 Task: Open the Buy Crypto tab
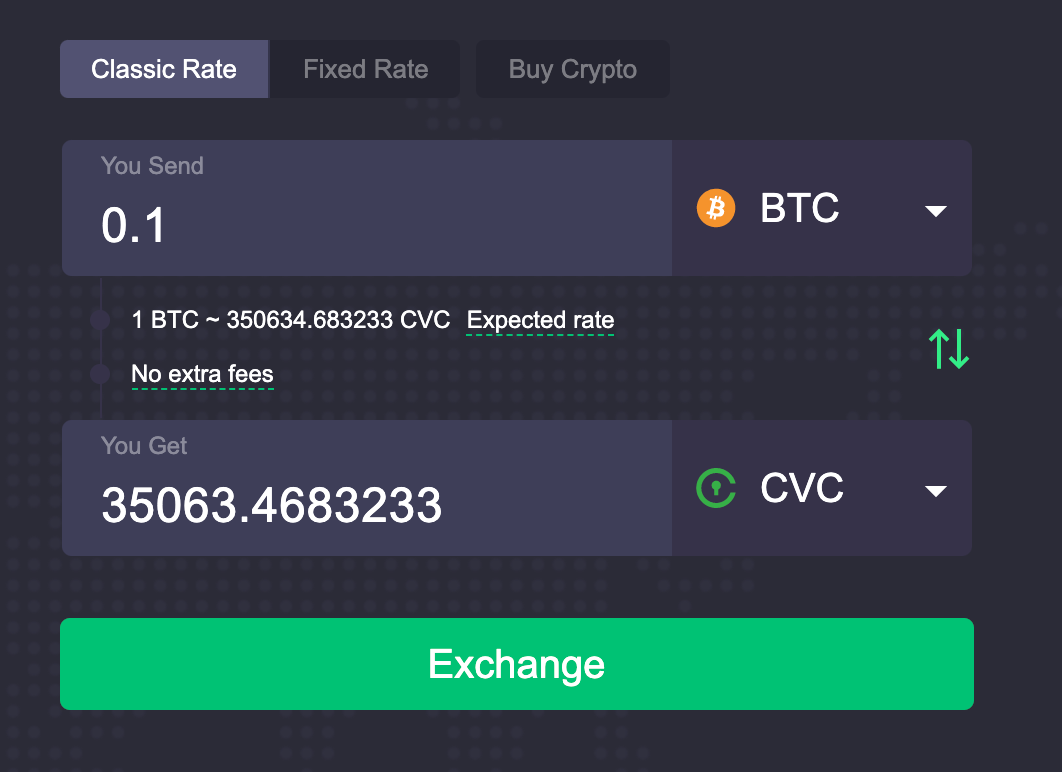(x=572, y=69)
